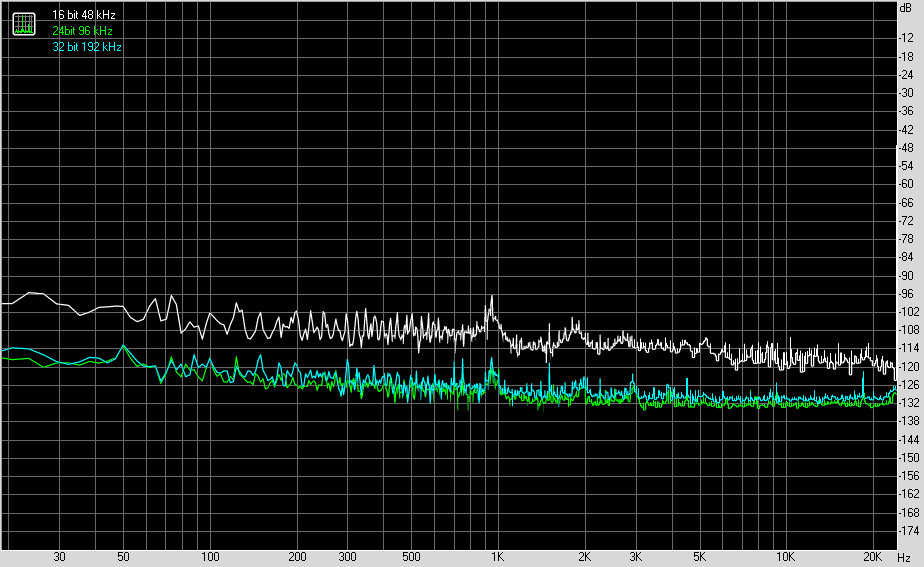
Task: Click the 100 frequency axis label
Action: pyautogui.click(x=210, y=557)
